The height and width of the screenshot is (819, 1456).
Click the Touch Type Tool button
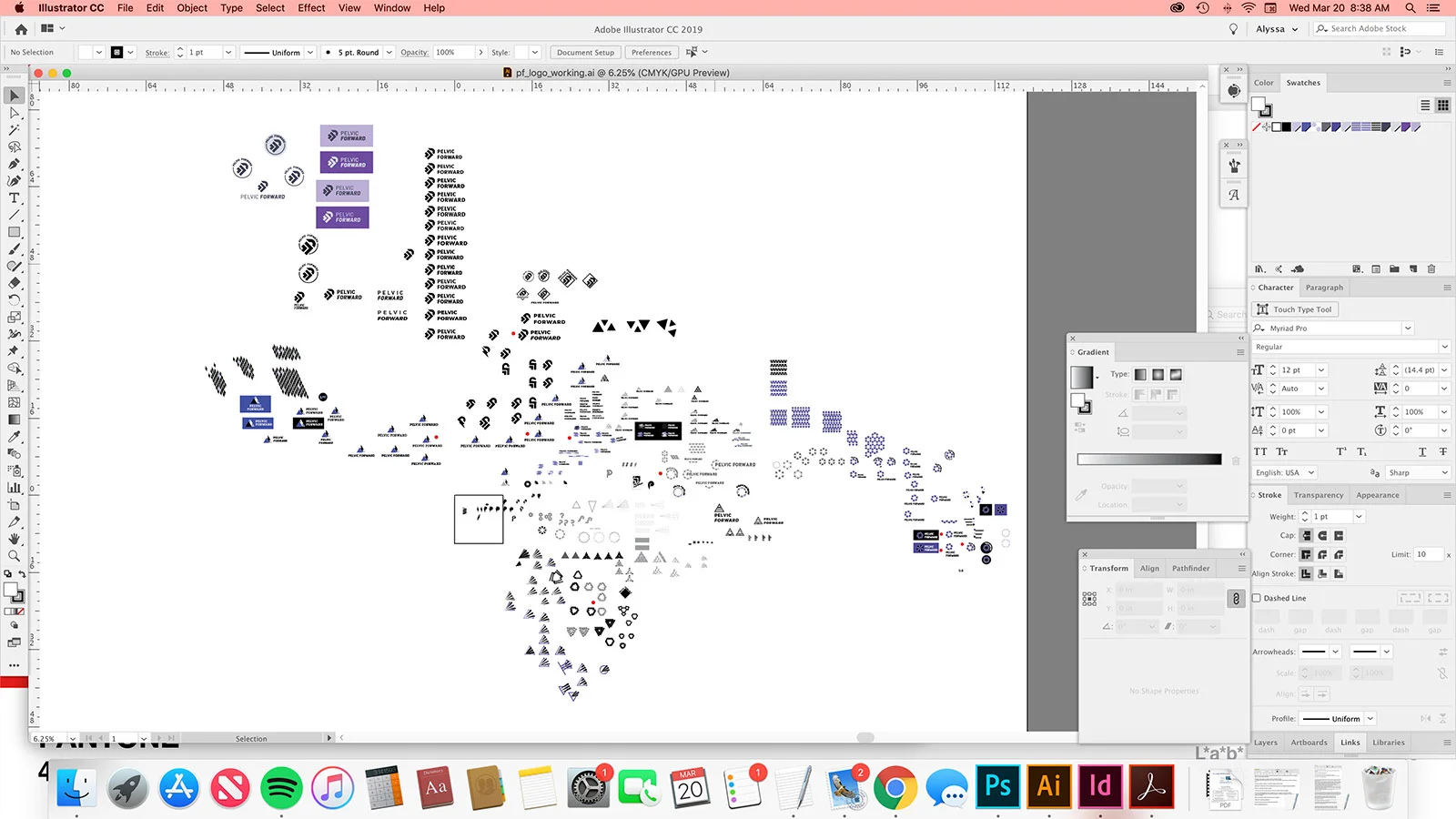(1295, 309)
